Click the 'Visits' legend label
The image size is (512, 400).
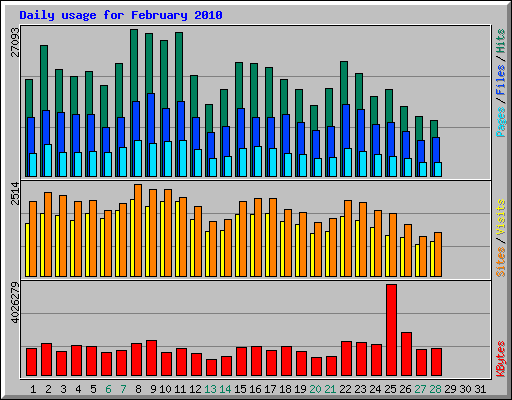tap(501, 218)
